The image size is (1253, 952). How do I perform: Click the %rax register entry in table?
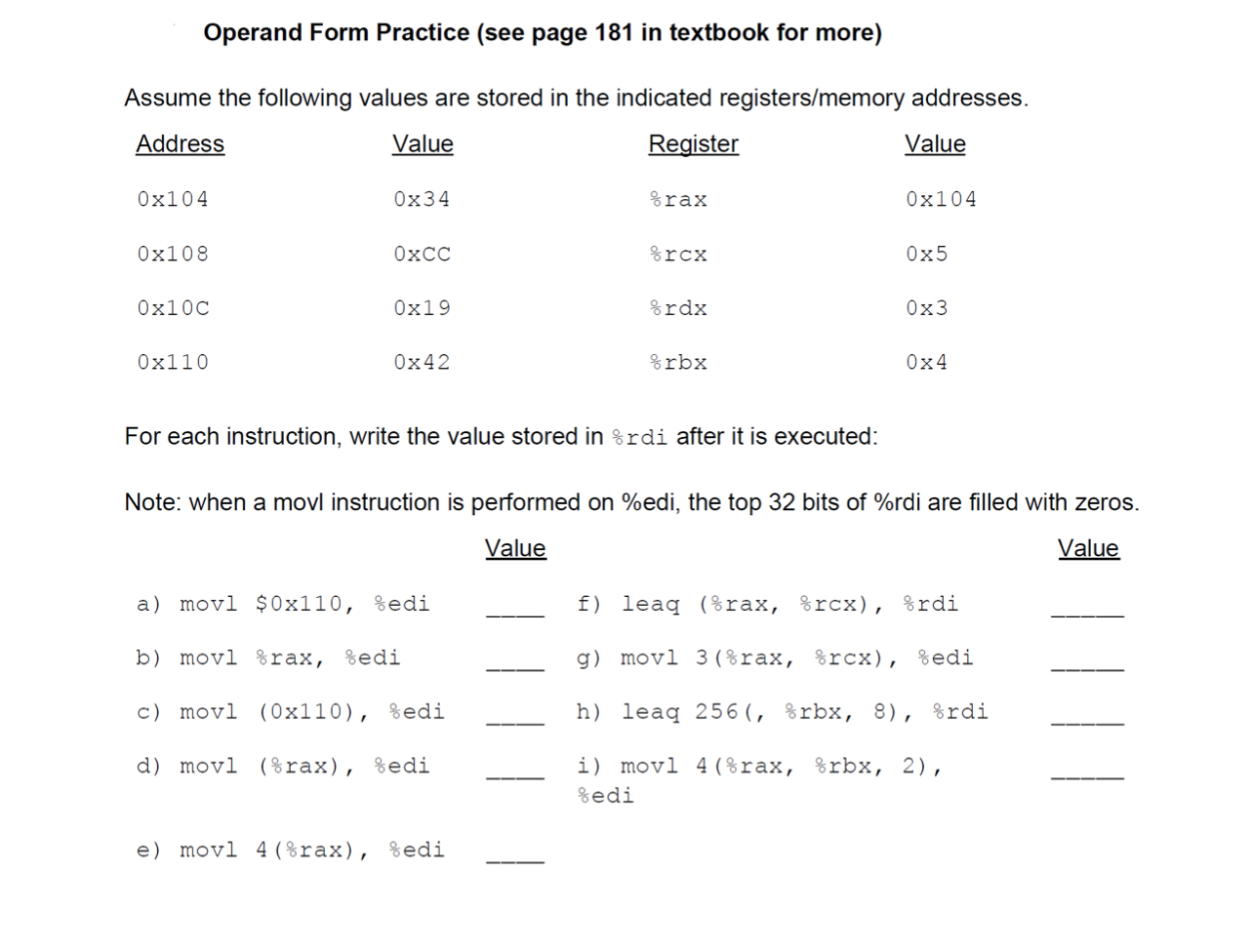click(678, 199)
